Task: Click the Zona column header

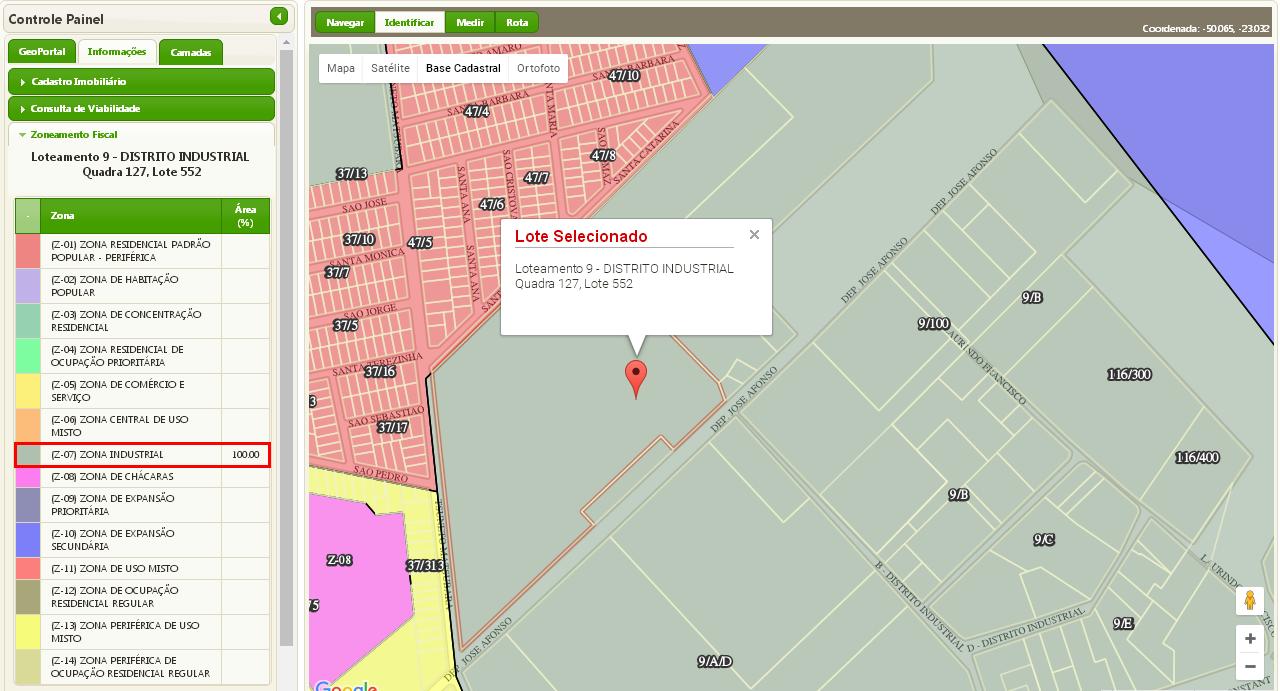Action: (x=131, y=216)
